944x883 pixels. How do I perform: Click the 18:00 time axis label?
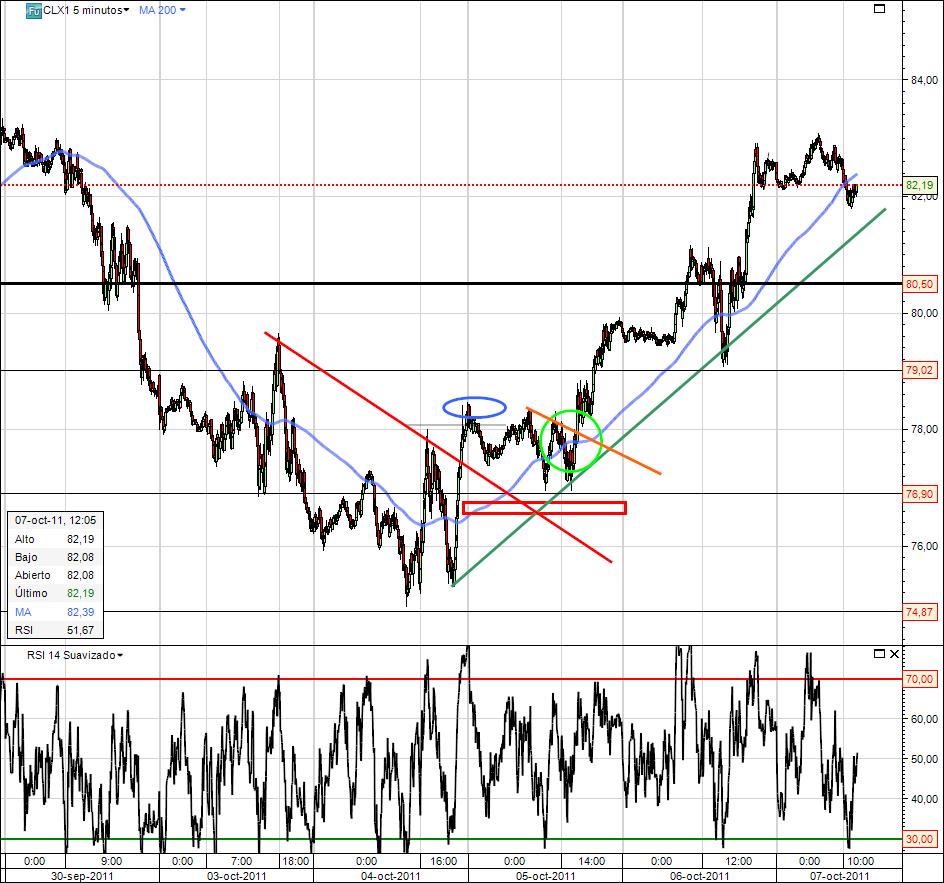pos(296,861)
